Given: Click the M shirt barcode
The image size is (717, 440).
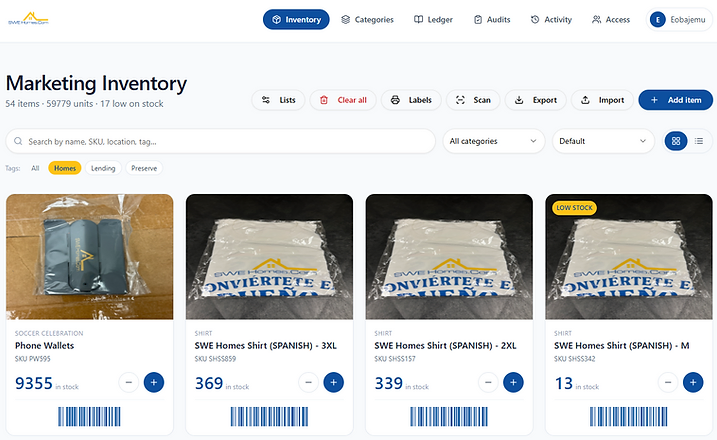Looking at the screenshot, I should pos(629,417).
